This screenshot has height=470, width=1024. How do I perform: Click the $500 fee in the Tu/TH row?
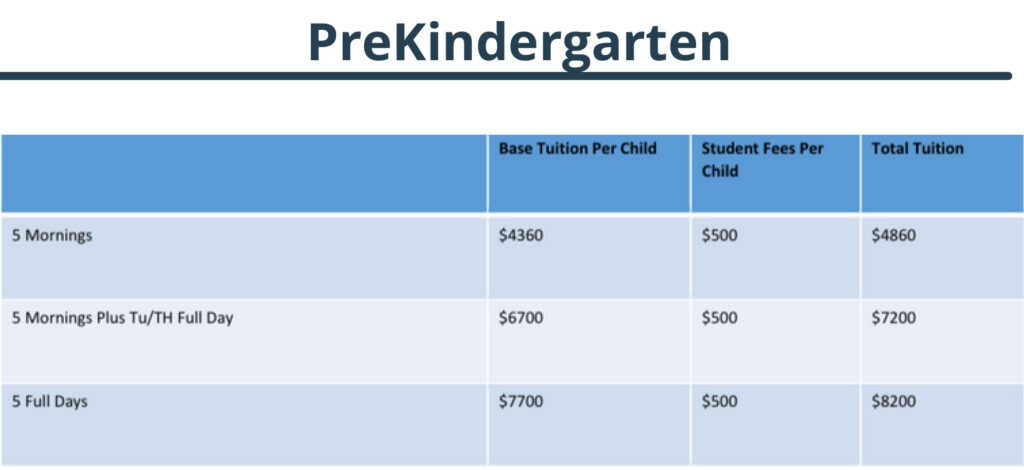click(x=719, y=319)
